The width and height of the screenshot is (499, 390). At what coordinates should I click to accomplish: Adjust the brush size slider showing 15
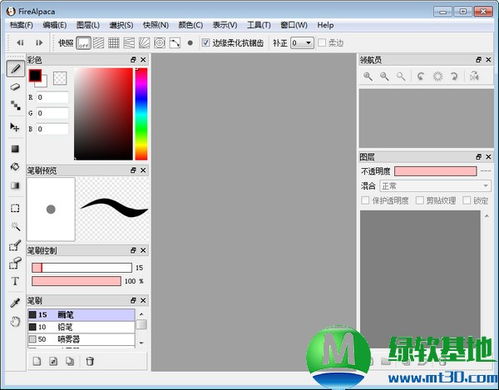[x=82, y=268]
